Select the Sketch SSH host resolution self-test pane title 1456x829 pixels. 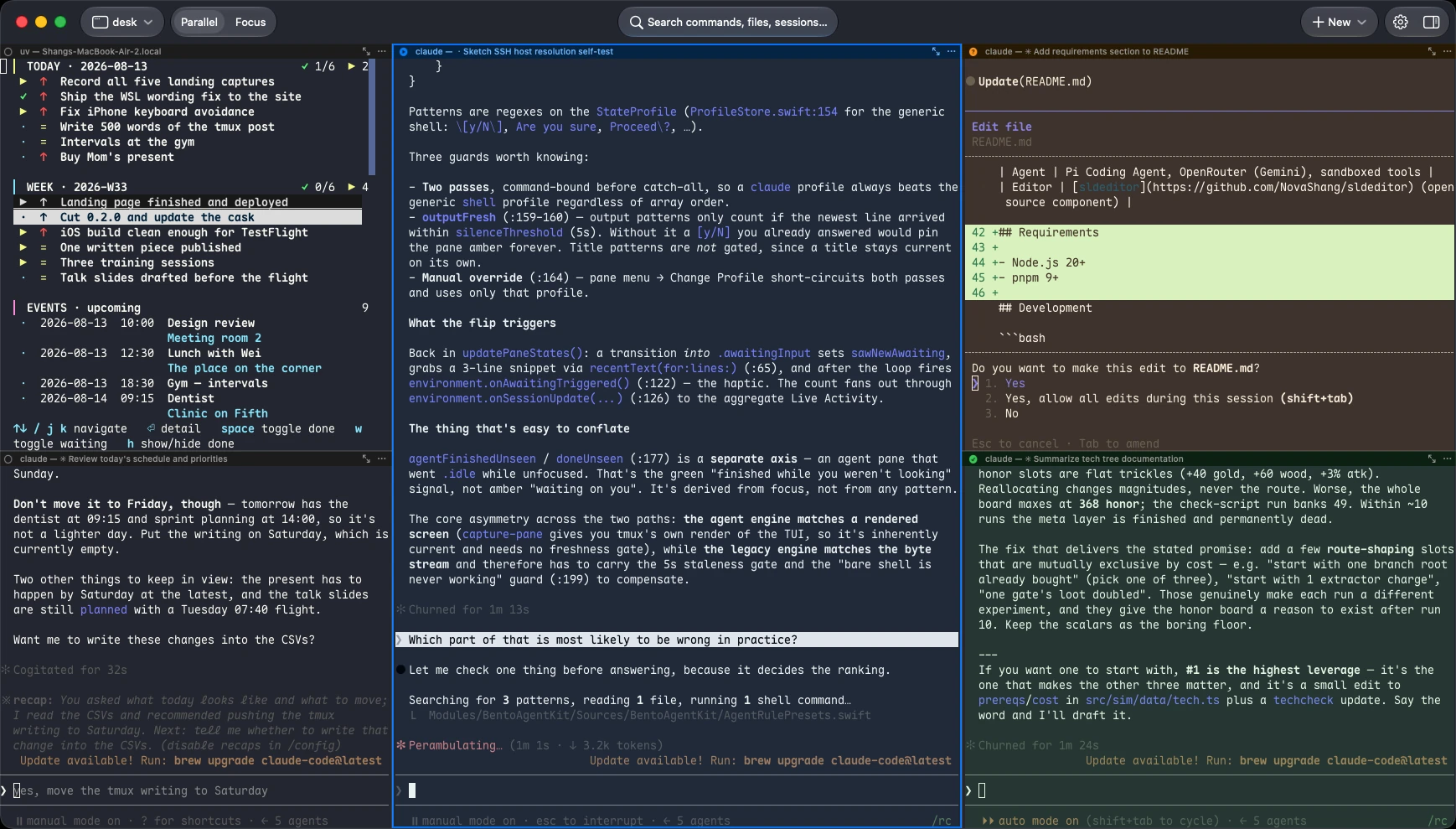tap(538, 51)
